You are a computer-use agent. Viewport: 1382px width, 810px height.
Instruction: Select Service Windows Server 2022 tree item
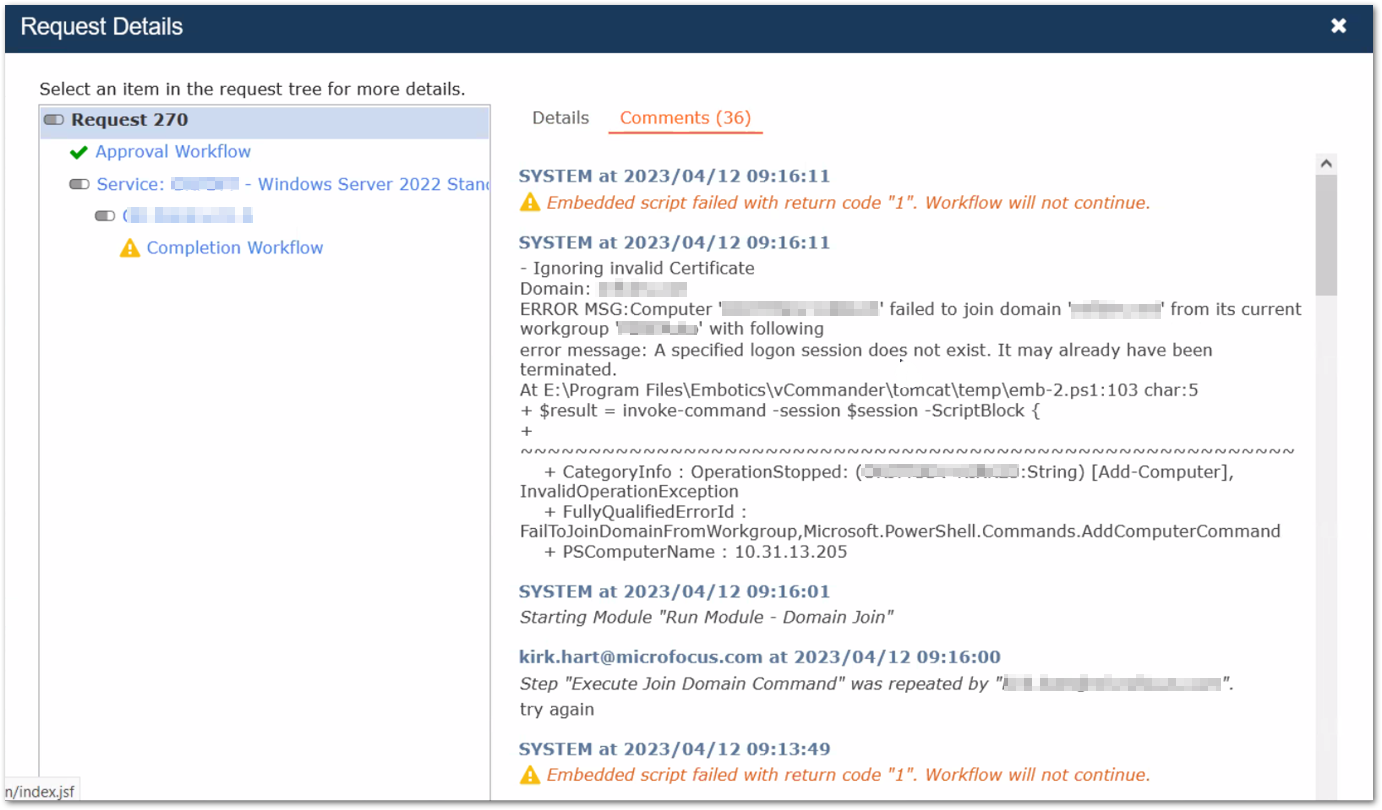(x=293, y=185)
